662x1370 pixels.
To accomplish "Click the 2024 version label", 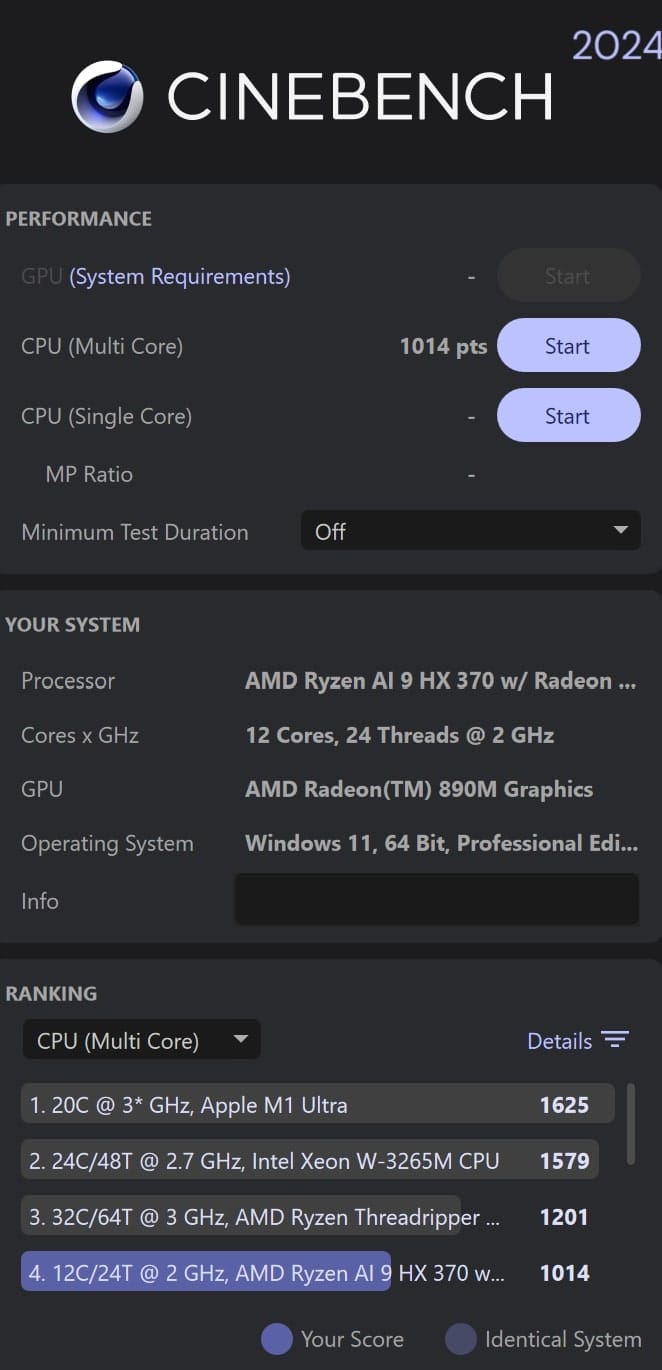I will click(616, 45).
